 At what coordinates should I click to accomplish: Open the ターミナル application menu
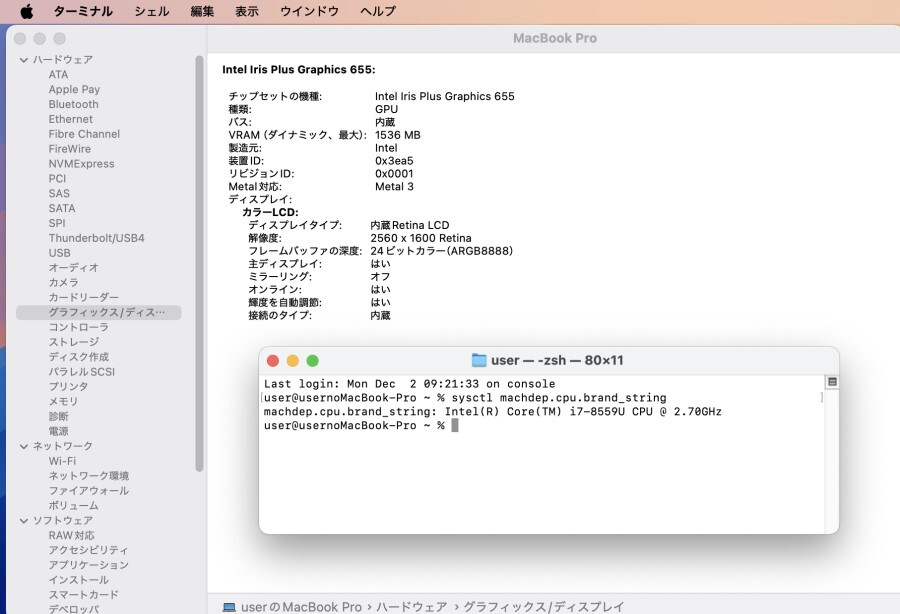[83, 11]
